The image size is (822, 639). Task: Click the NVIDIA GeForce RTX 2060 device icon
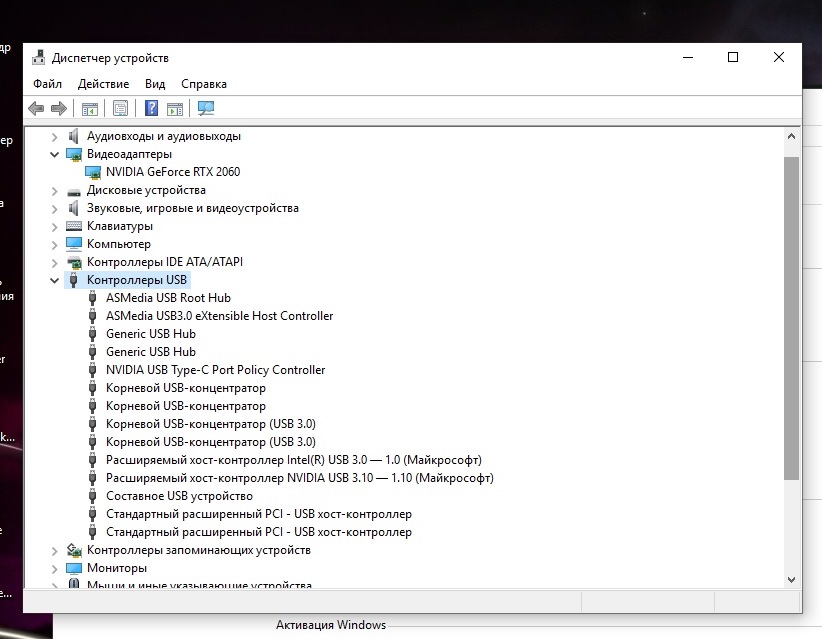[x=93, y=172]
